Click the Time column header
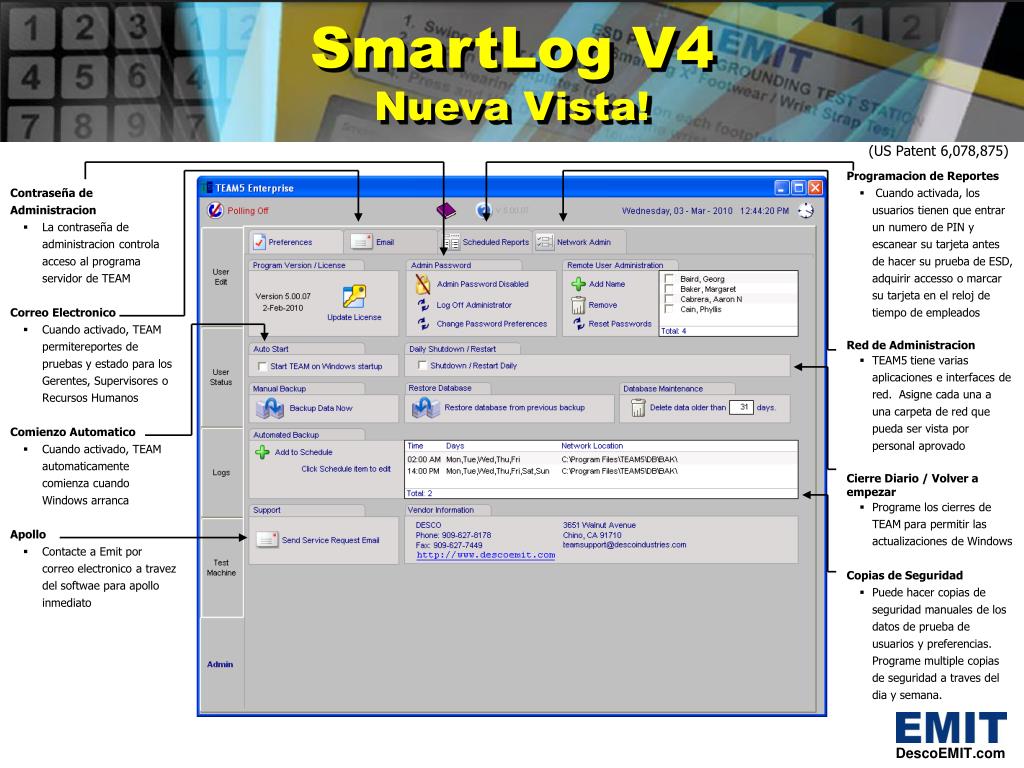The width and height of the screenshot is (1024, 768). pyautogui.click(x=415, y=446)
